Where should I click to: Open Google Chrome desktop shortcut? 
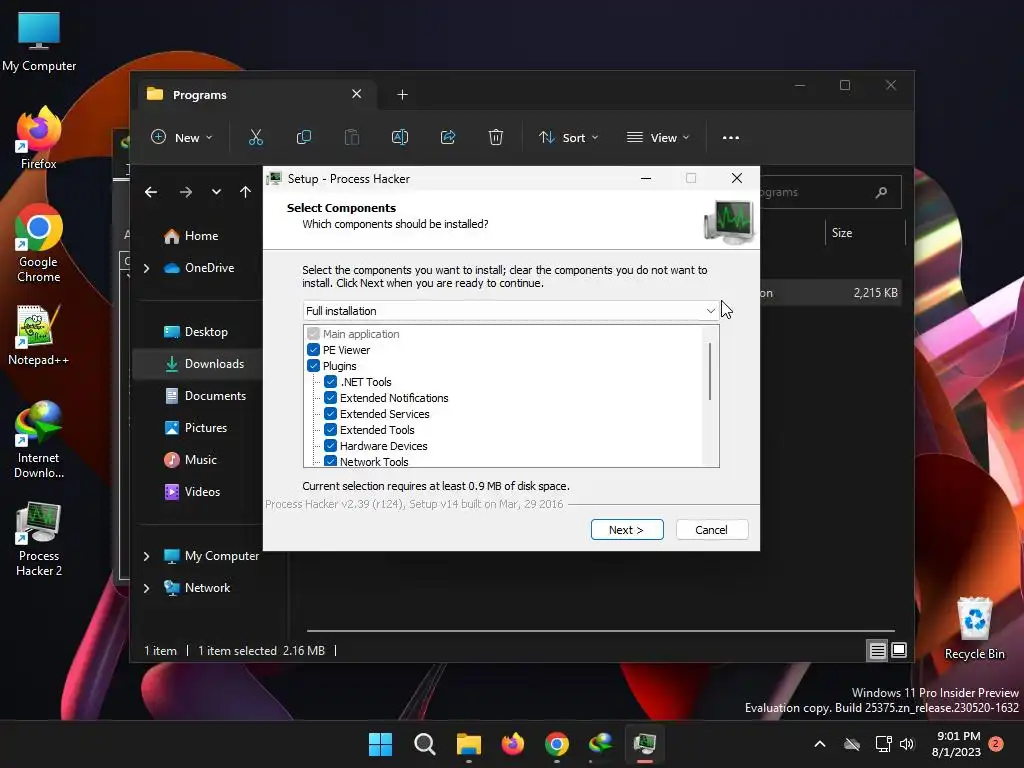[39, 244]
